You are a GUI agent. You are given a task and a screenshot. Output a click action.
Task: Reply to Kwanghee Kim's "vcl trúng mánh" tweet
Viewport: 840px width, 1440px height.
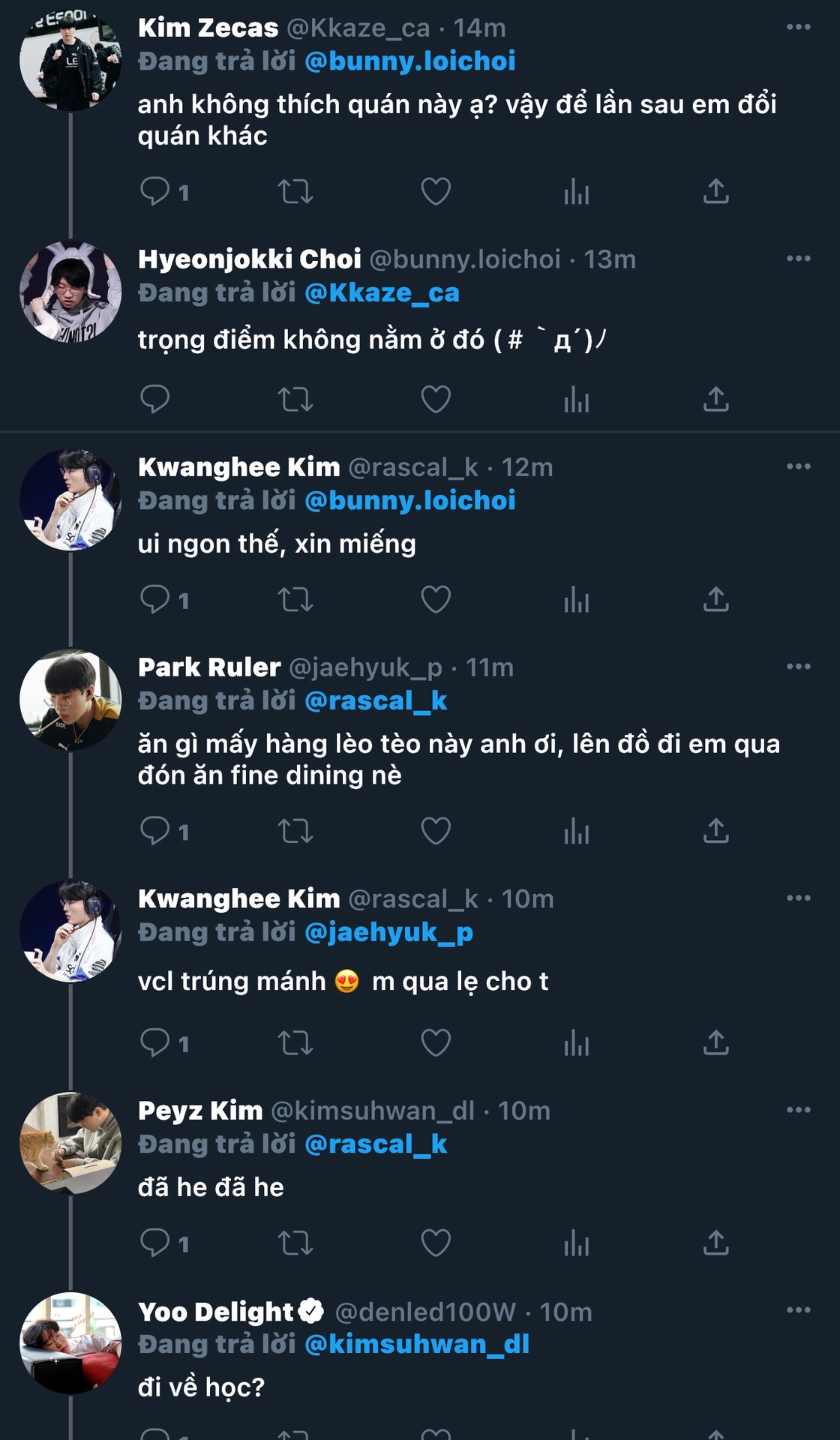pos(155,1043)
